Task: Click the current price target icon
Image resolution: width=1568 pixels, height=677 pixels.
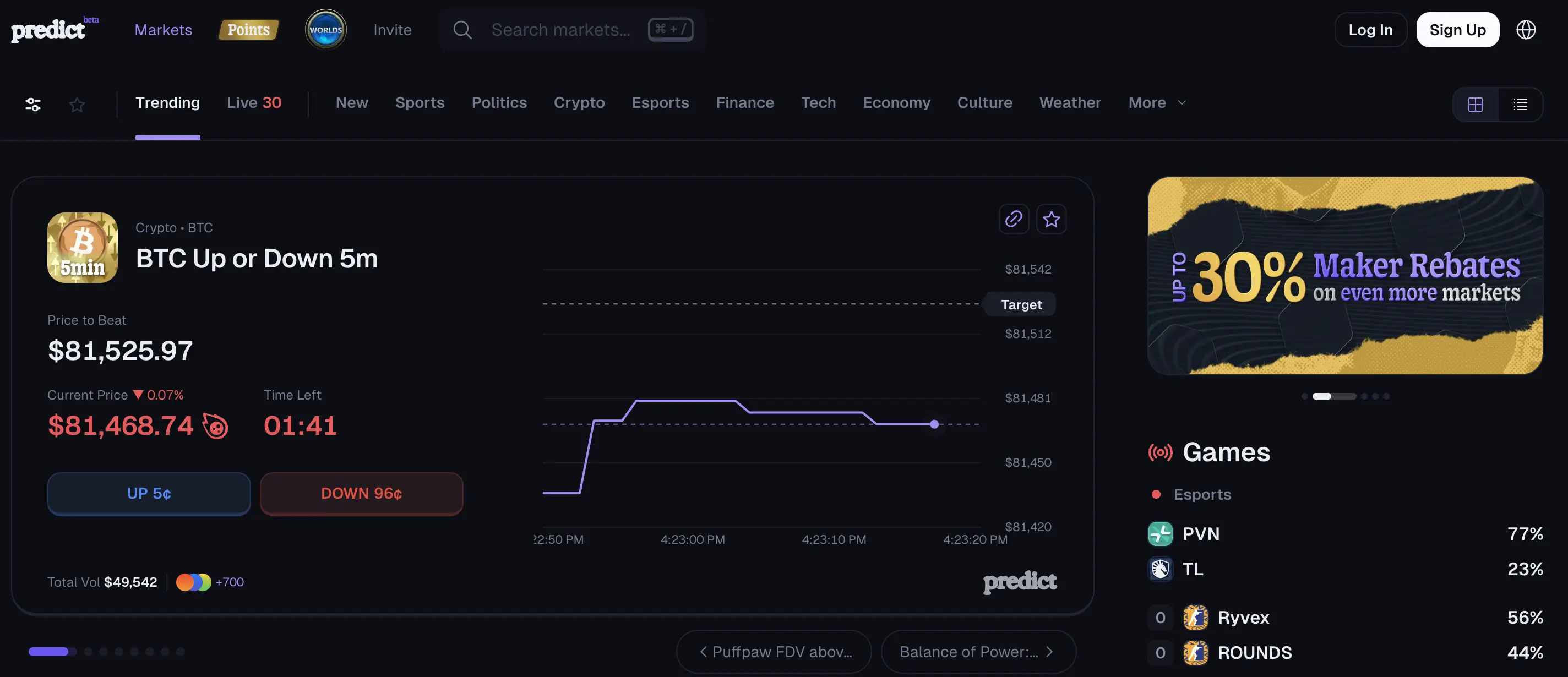Action: point(215,426)
